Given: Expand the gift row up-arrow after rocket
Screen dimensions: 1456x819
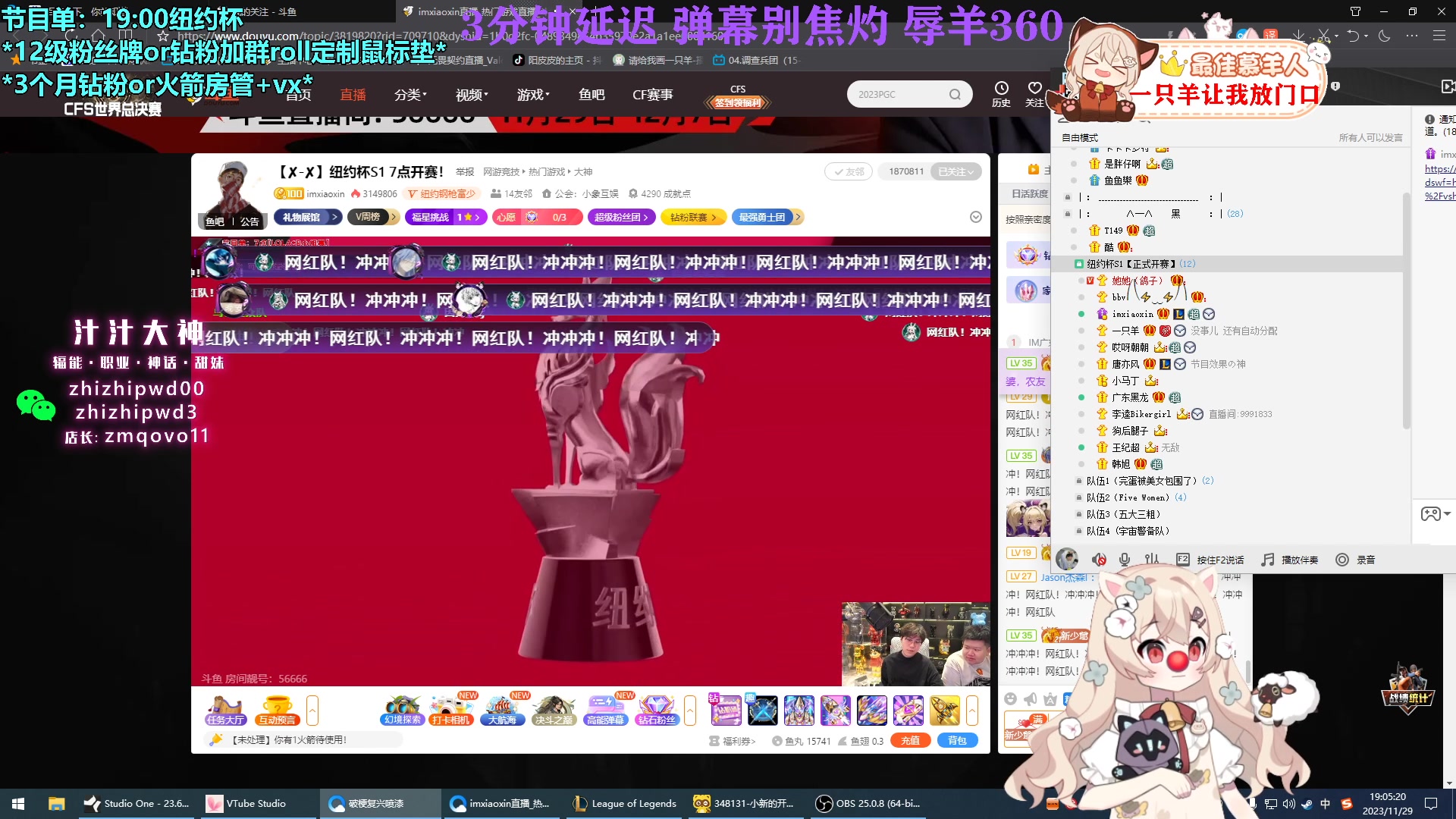Looking at the screenshot, I should tap(972, 711).
